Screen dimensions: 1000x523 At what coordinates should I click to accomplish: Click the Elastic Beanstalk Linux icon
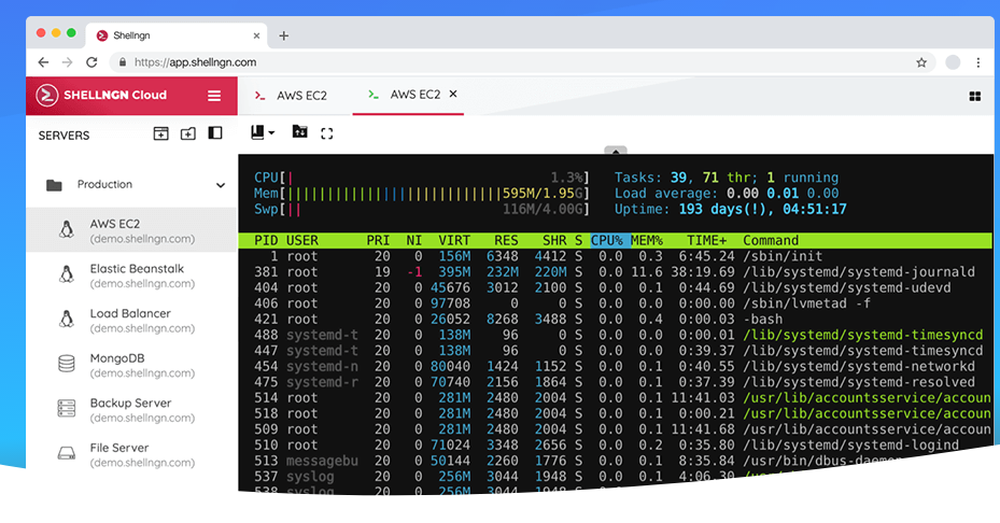66,274
